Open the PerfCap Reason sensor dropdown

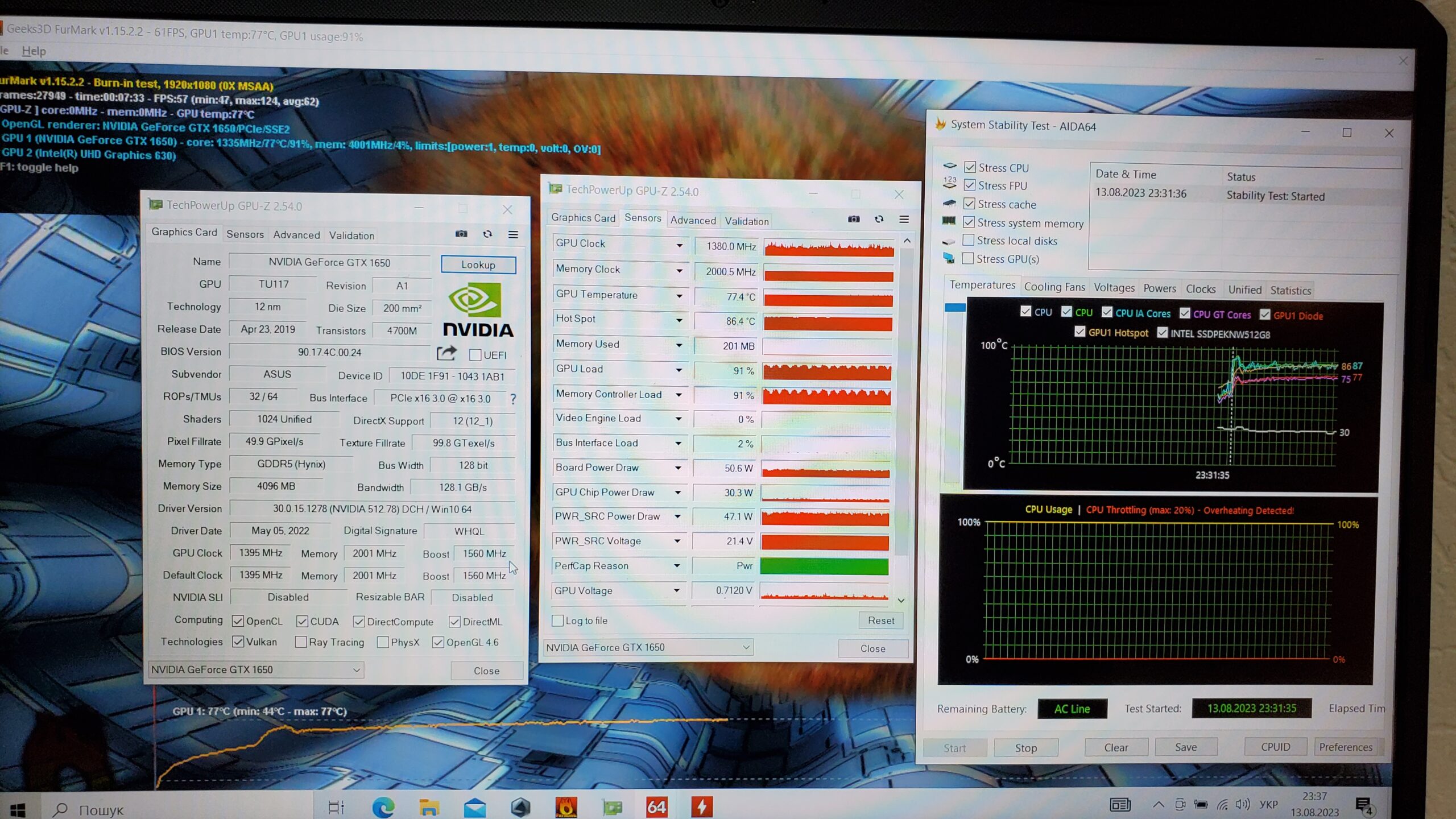pyautogui.click(x=677, y=566)
